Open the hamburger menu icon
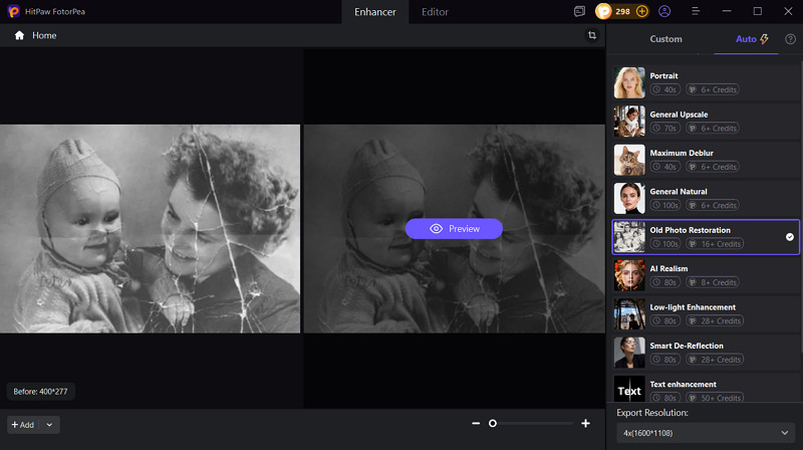 [x=695, y=11]
